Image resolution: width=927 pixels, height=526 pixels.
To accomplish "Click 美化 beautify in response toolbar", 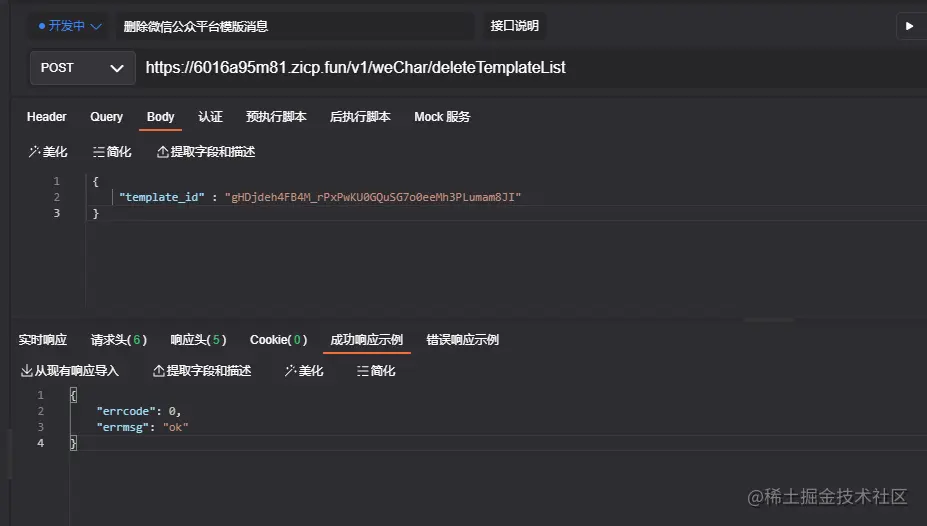I will [x=304, y=371].
